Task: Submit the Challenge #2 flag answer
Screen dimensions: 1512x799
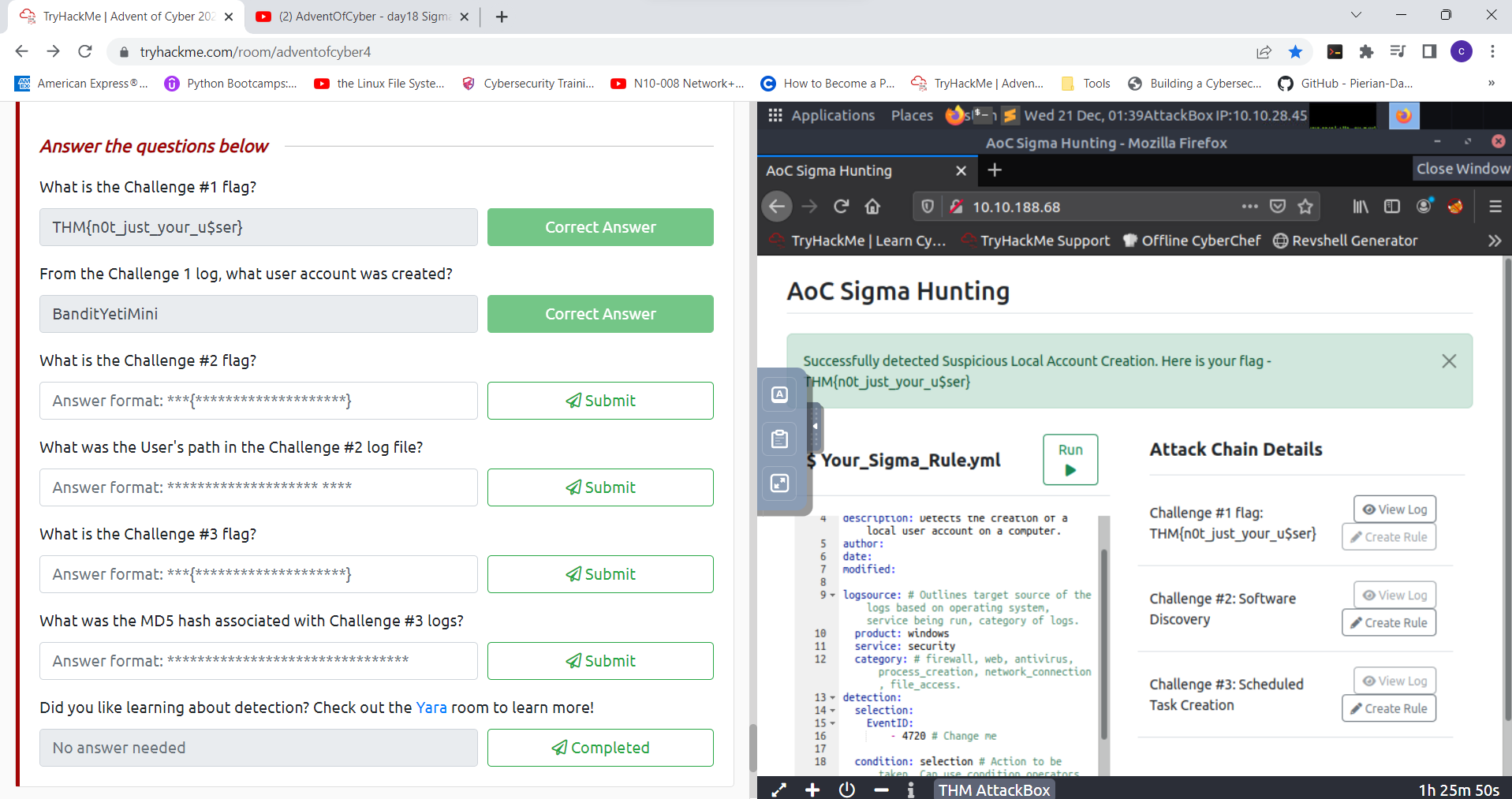Action: click(x=600, y=401)
